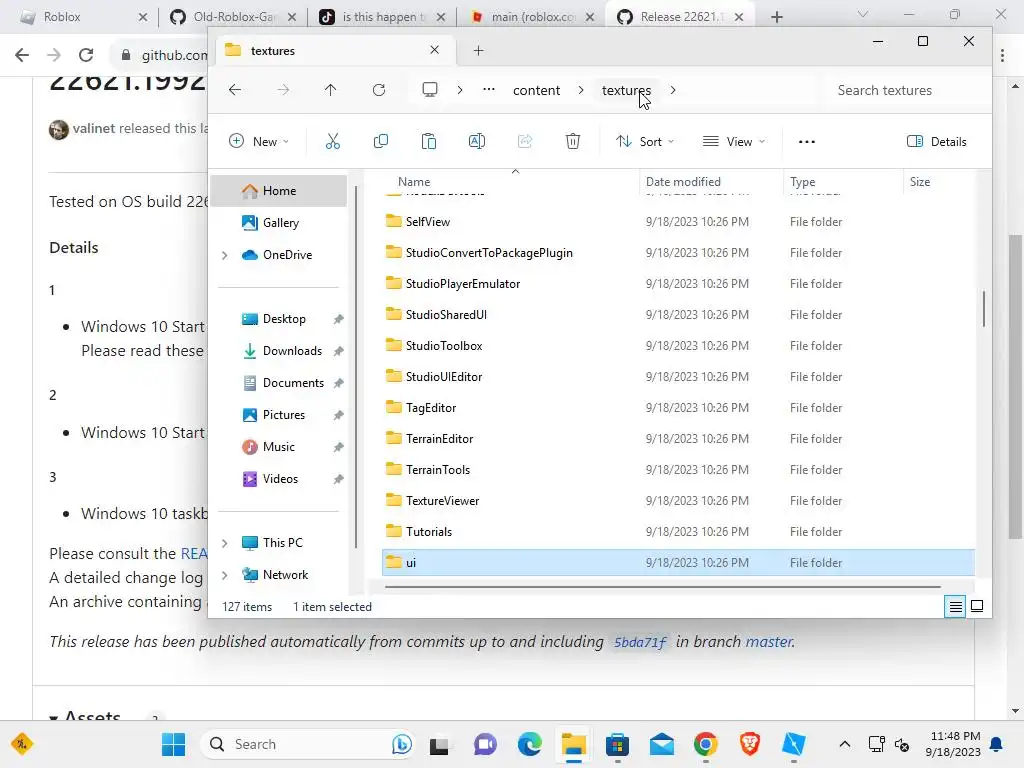
Task: Click the PC monitor icon in address bar
Action: coord(430,90)
